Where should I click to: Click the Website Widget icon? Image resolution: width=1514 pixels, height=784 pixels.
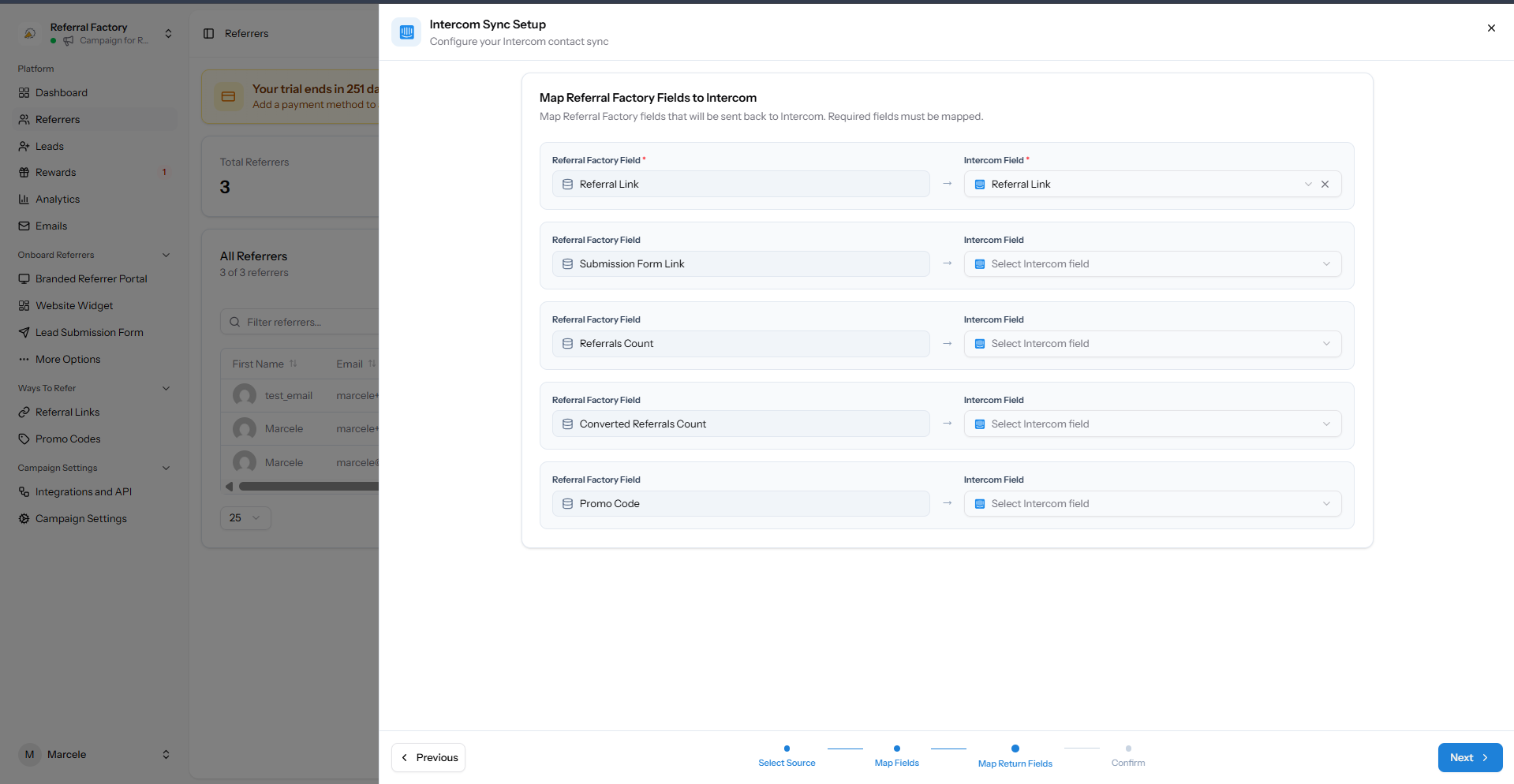coord(24,306)
